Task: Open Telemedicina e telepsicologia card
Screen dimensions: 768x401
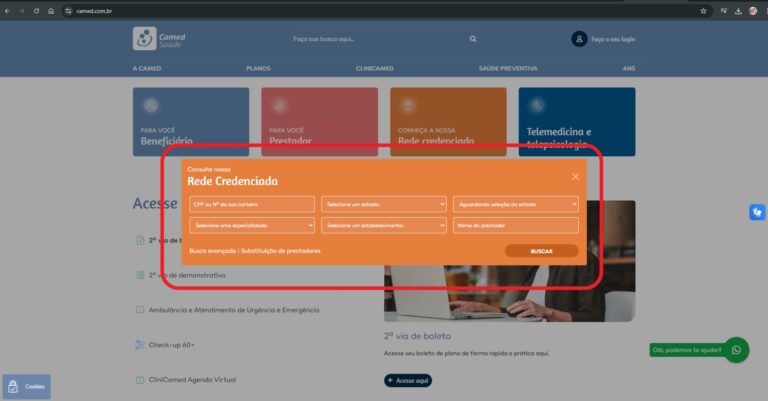Action: click(577, 122)
